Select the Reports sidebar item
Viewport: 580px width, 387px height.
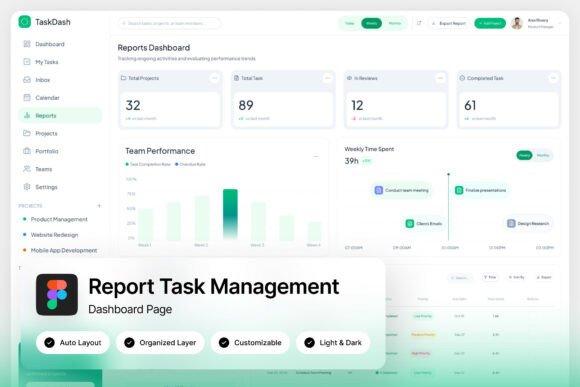tap(60, 115)
